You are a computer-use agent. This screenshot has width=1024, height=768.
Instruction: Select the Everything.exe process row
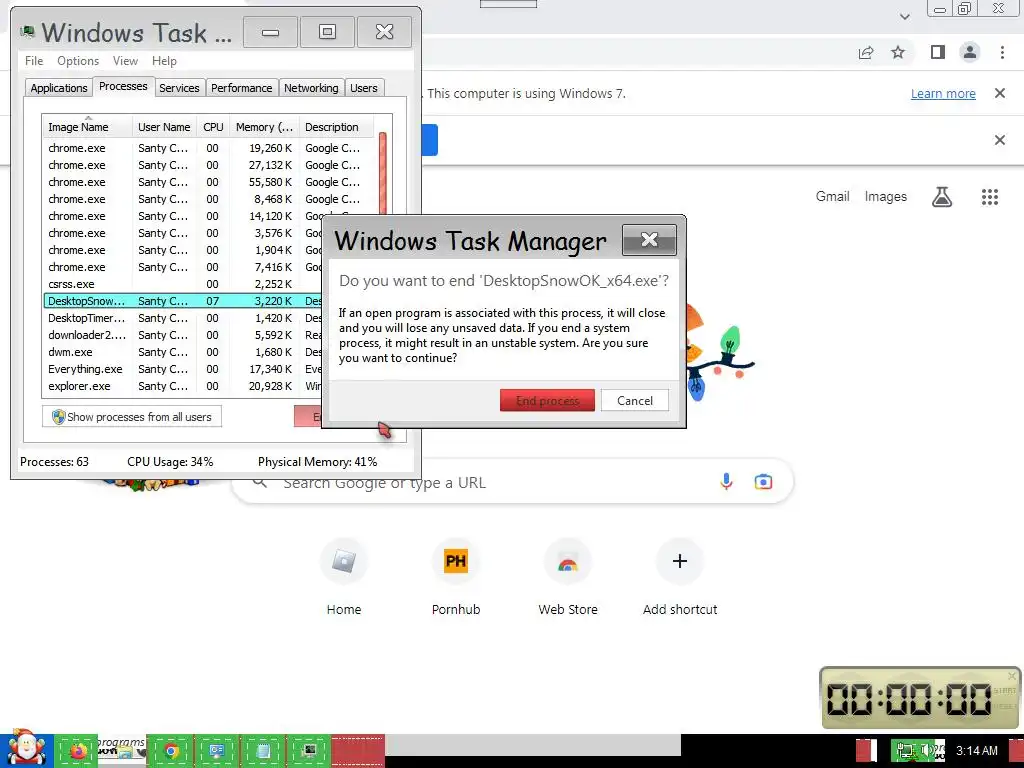[182, 369]
